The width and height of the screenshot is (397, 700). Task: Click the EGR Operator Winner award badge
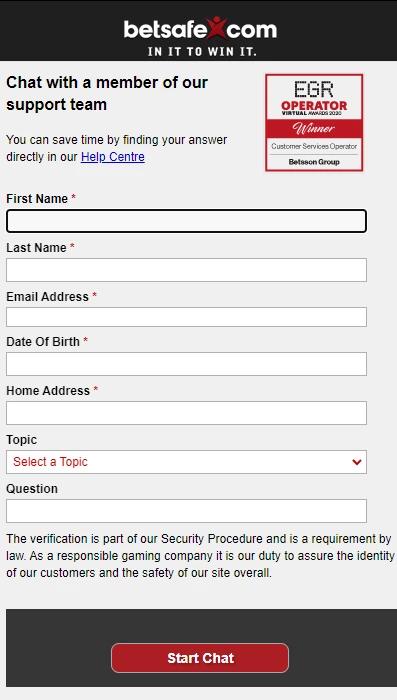pyautogui.click(x=314, y=122)
